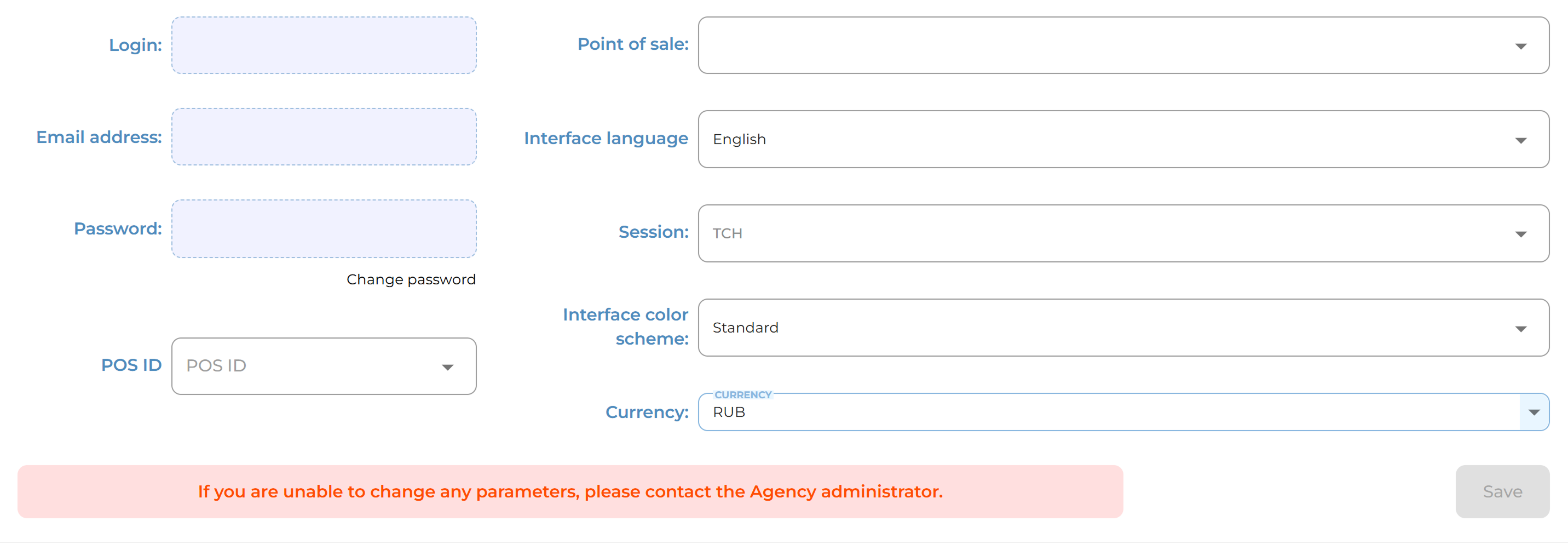This screenshot has width=1568, height=544.
Task: Click the small CURRENCY floating label
Action: 742,395
